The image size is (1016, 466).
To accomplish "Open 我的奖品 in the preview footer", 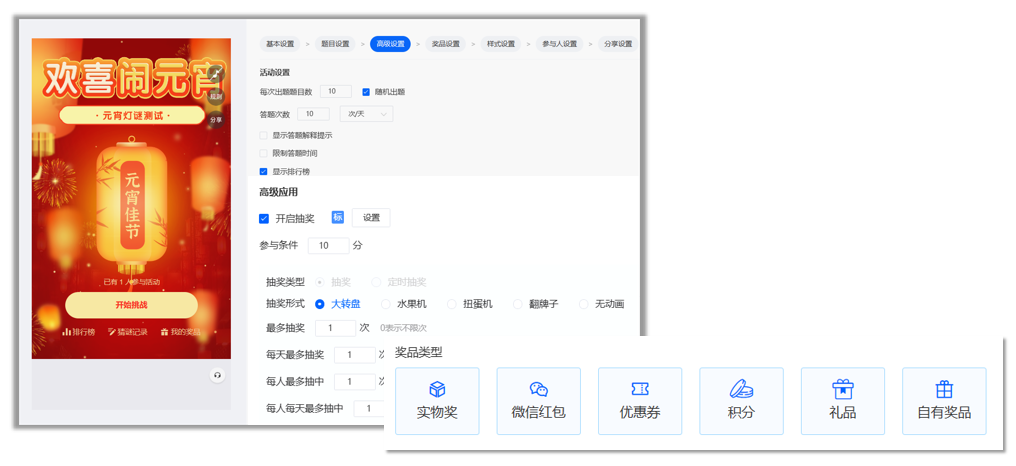I will pos(180,332).
